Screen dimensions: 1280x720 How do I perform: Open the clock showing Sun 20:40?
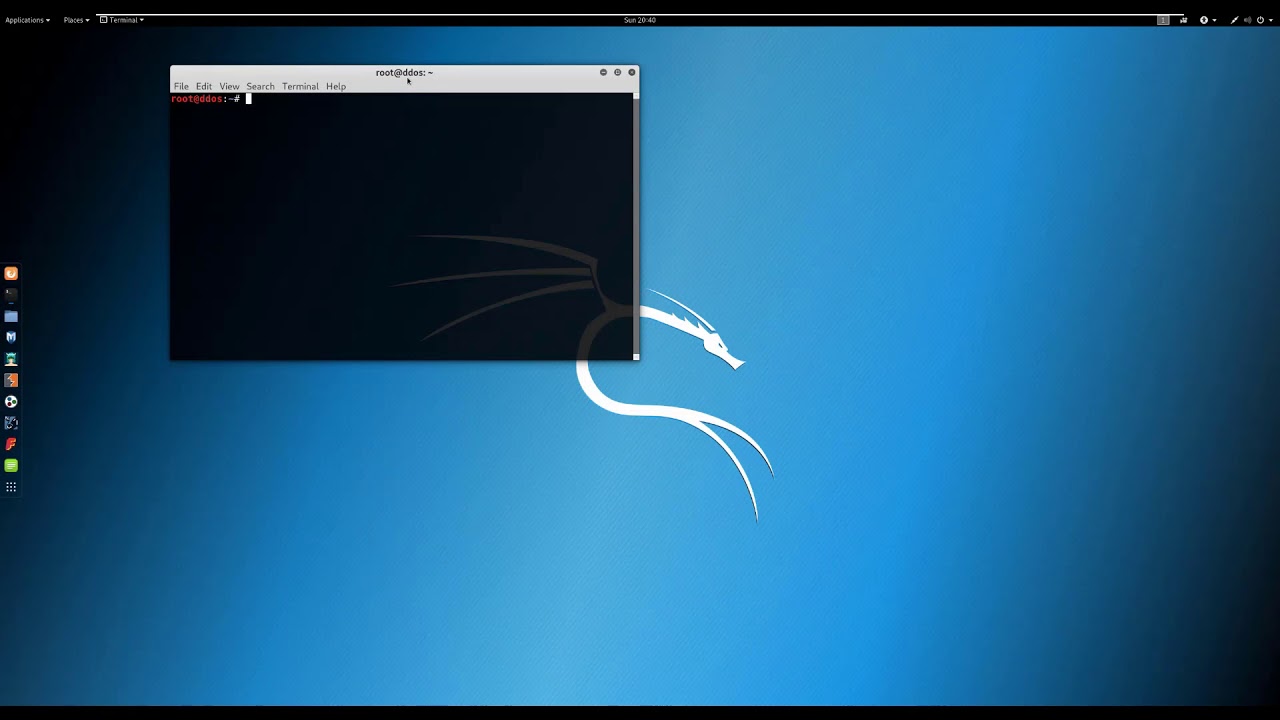[640, 20]
